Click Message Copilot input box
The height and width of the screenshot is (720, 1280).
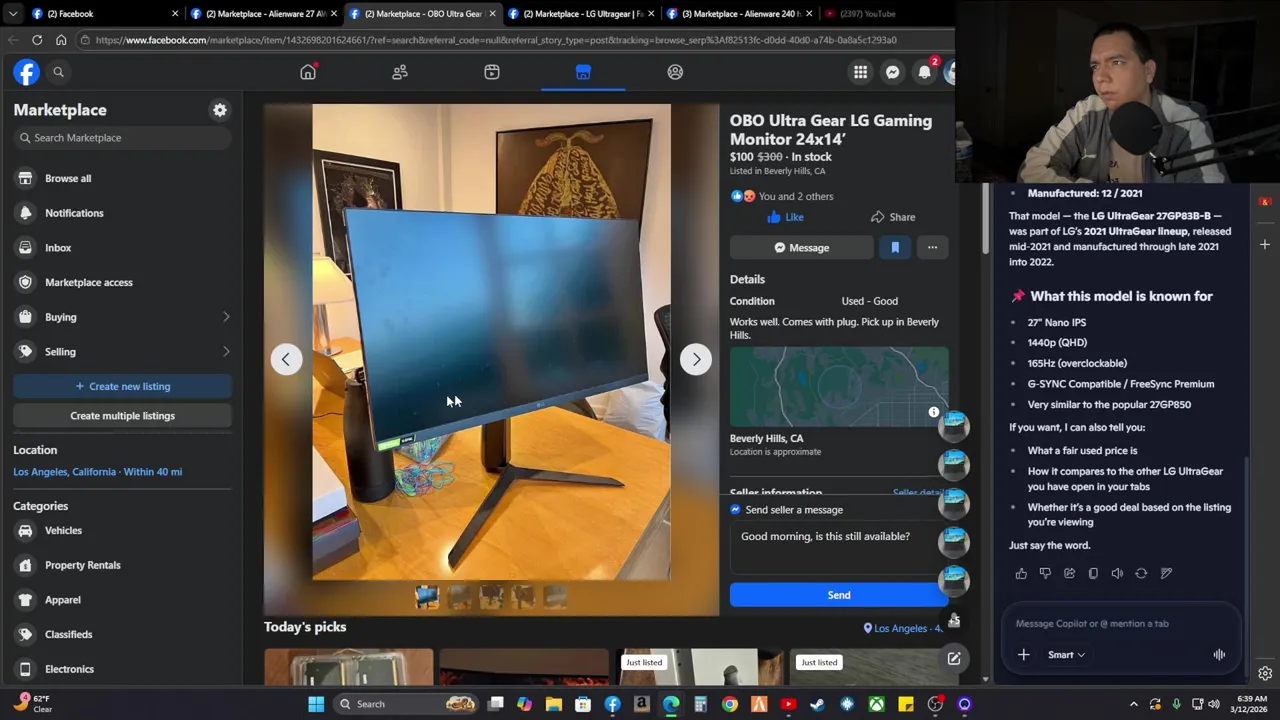pyautogui.click(x=1122, y=624)
